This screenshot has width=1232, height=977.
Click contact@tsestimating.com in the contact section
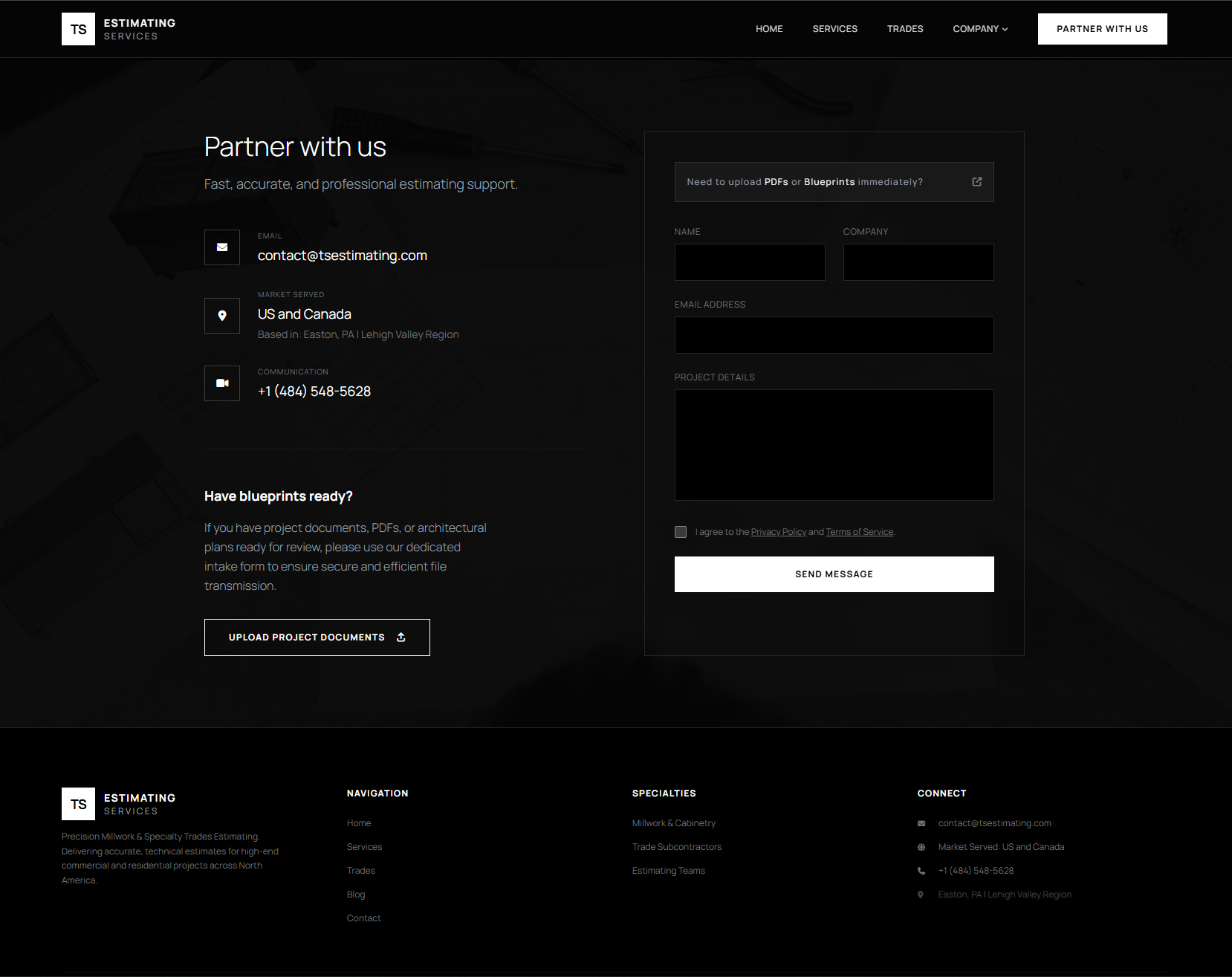tap(343, 256)
